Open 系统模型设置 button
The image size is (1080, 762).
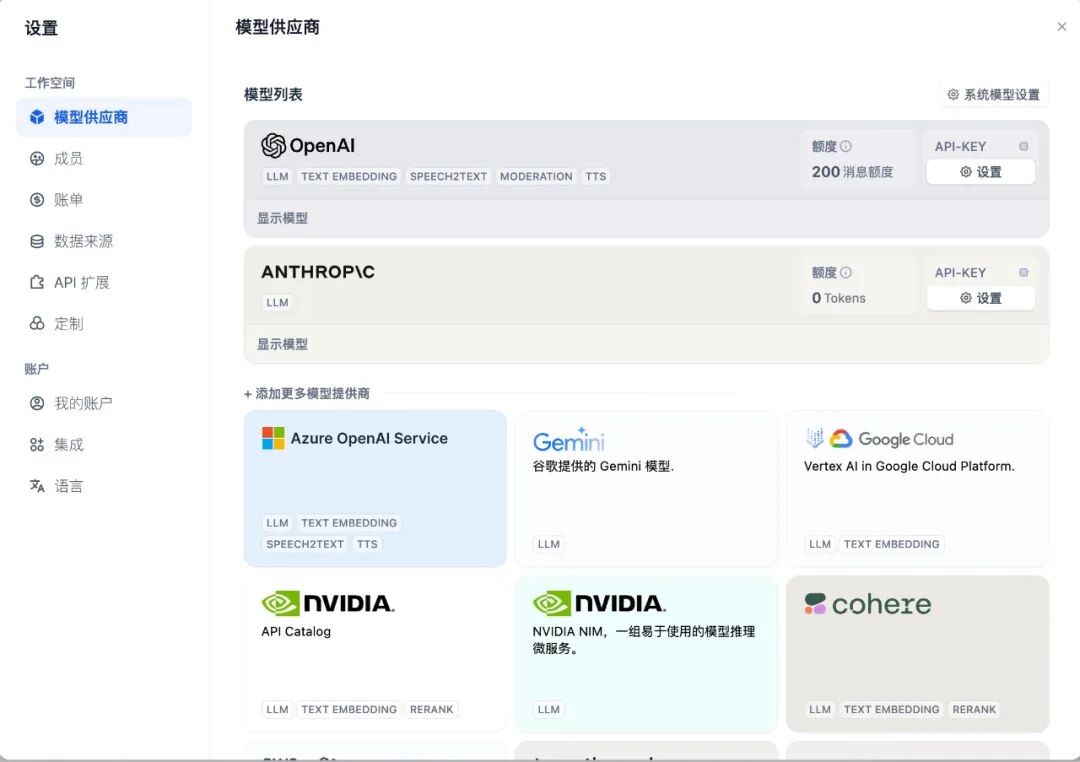click(994, 95)
